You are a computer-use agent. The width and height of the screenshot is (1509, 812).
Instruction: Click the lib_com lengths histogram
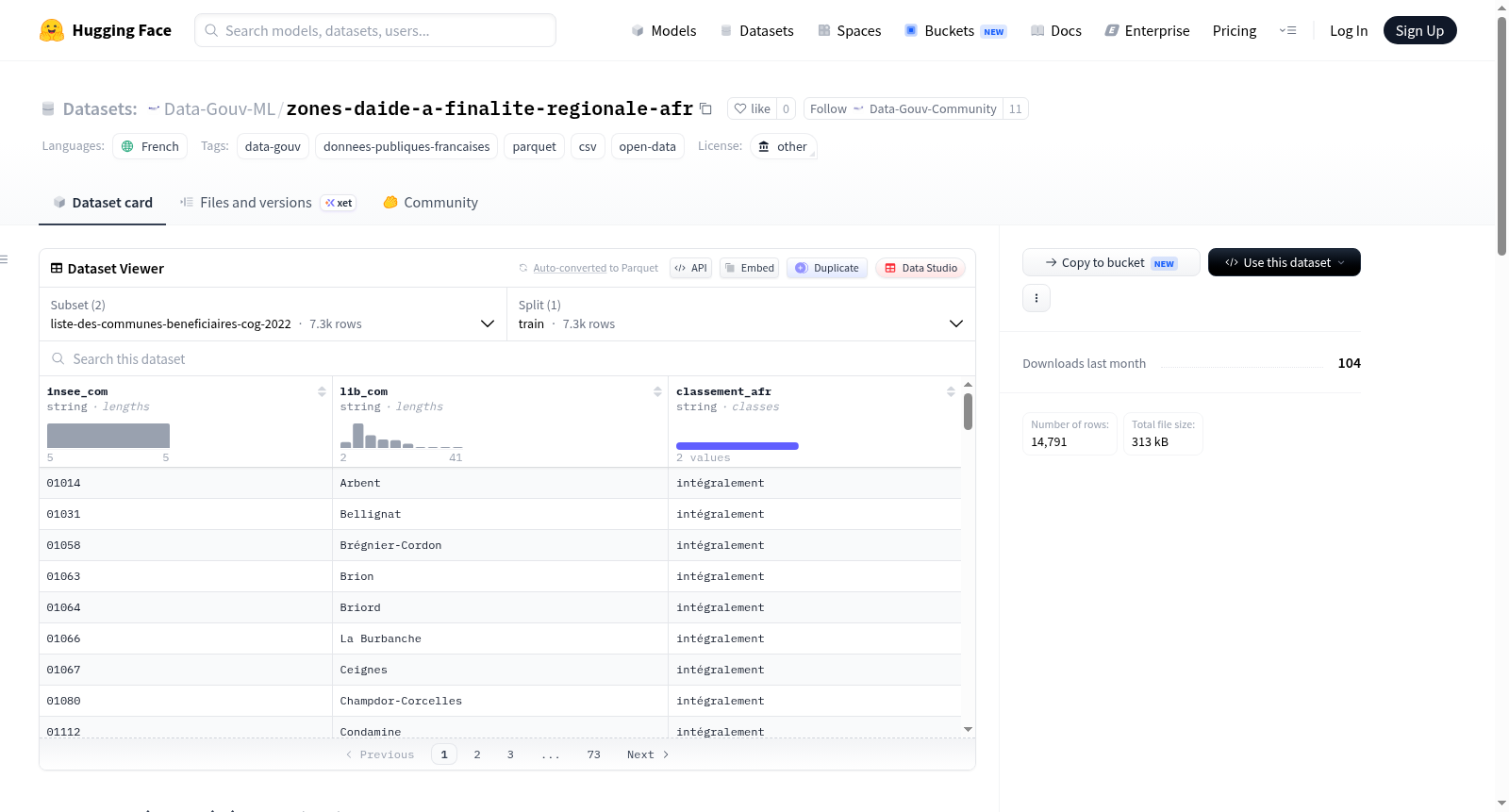[402, 436]
